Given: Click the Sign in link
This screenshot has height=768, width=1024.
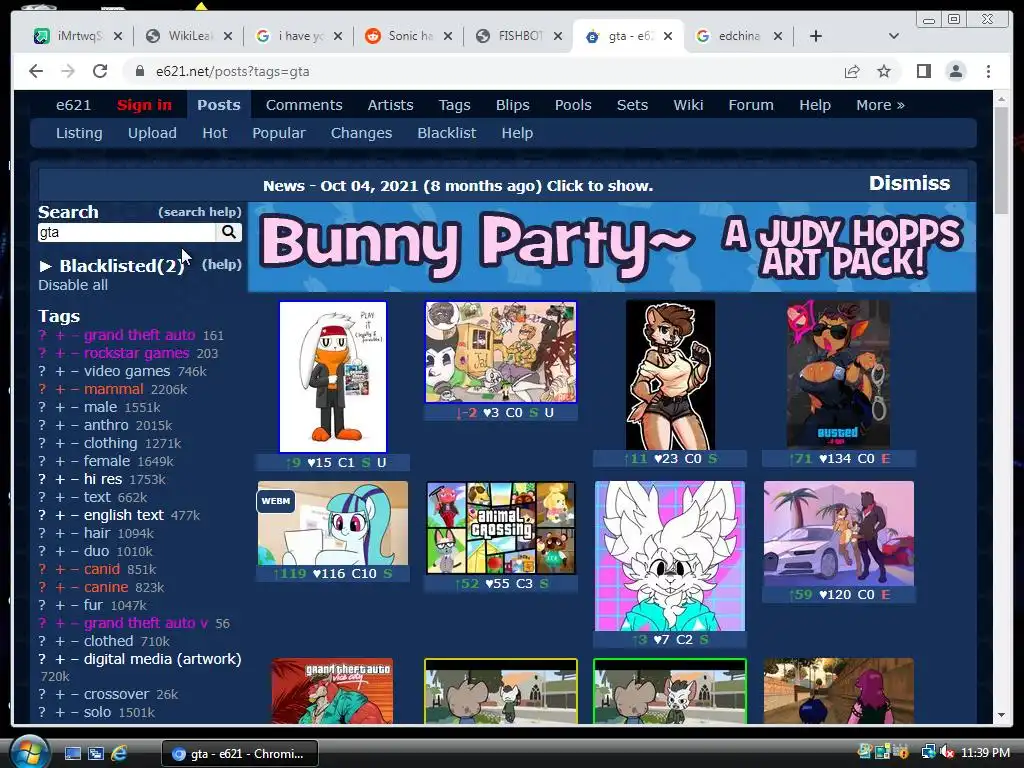Looking at the screenshot, I should 144,105.
